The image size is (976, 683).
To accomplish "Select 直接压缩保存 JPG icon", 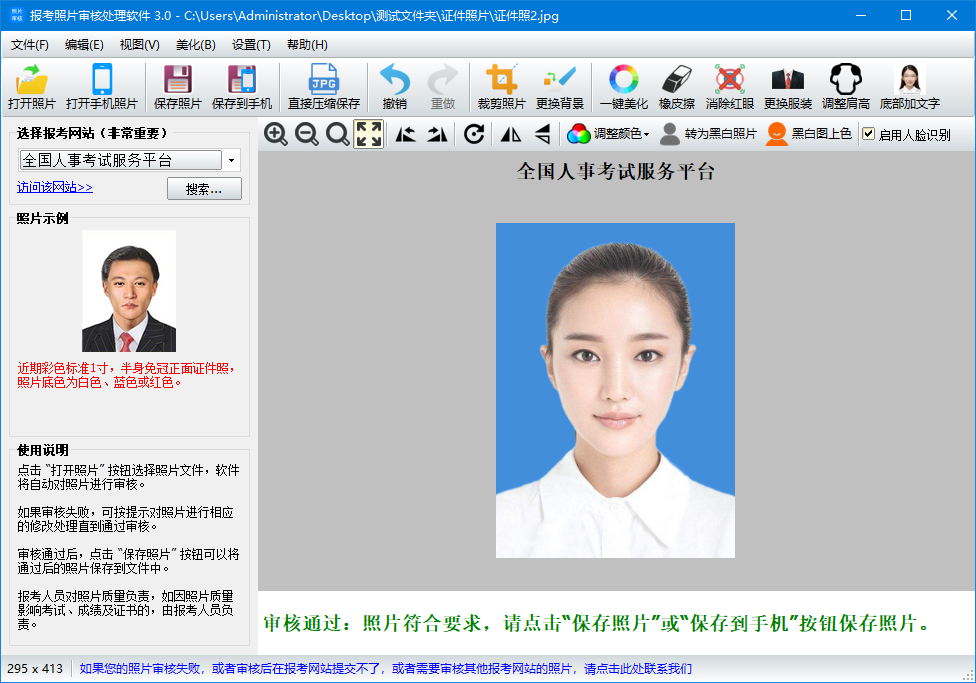I will (x=324, y=87).
